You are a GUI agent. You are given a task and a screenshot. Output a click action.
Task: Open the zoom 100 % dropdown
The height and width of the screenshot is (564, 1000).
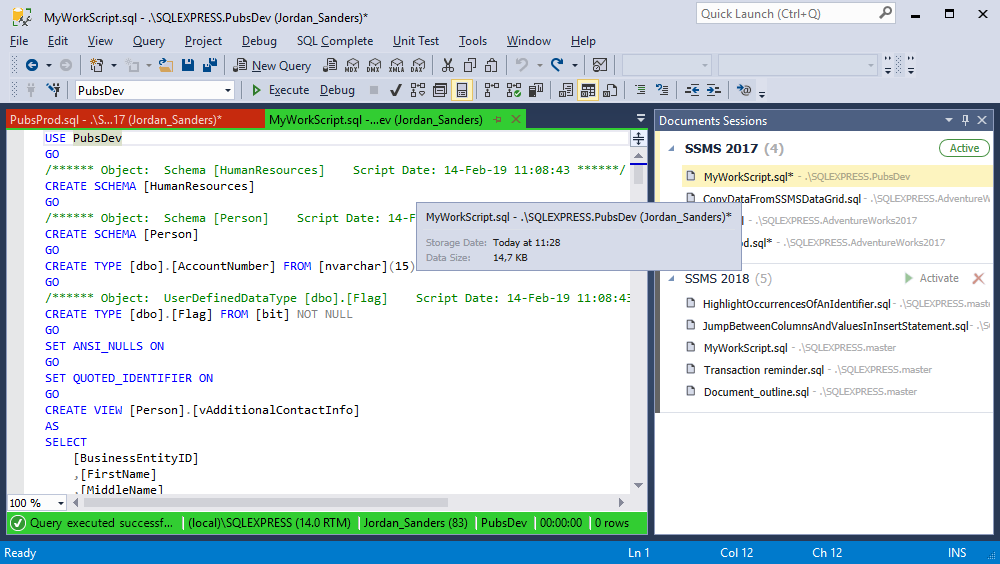61,503
